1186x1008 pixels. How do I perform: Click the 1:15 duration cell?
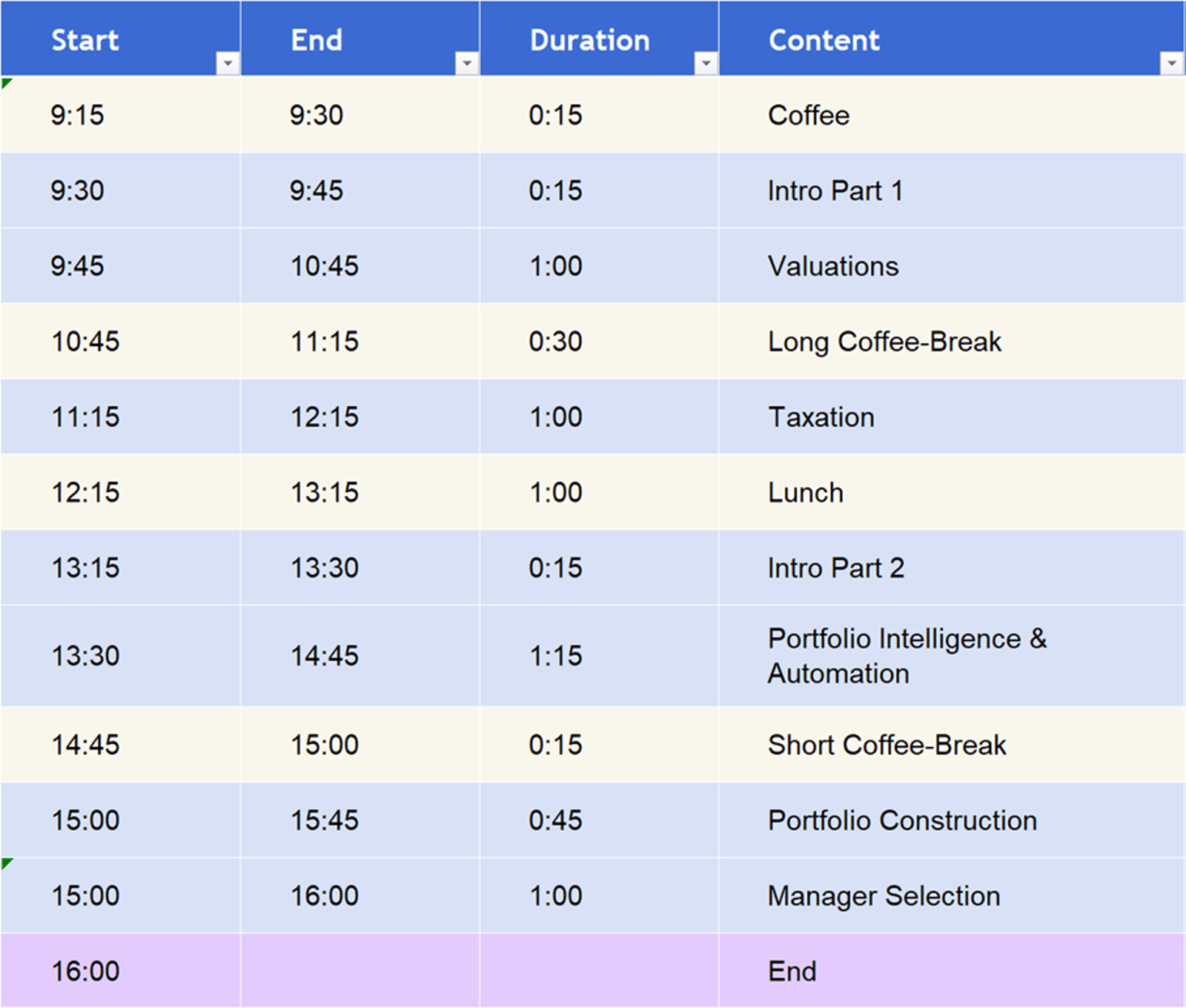[555, 656]
